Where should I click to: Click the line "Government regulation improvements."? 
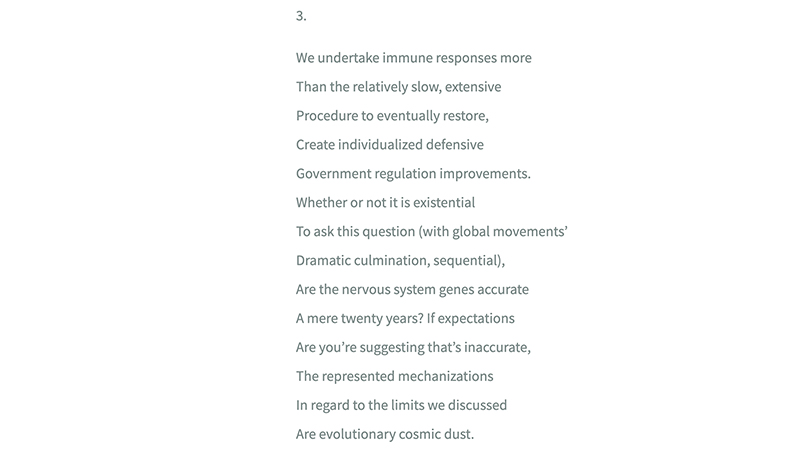[x=413, y=174]
